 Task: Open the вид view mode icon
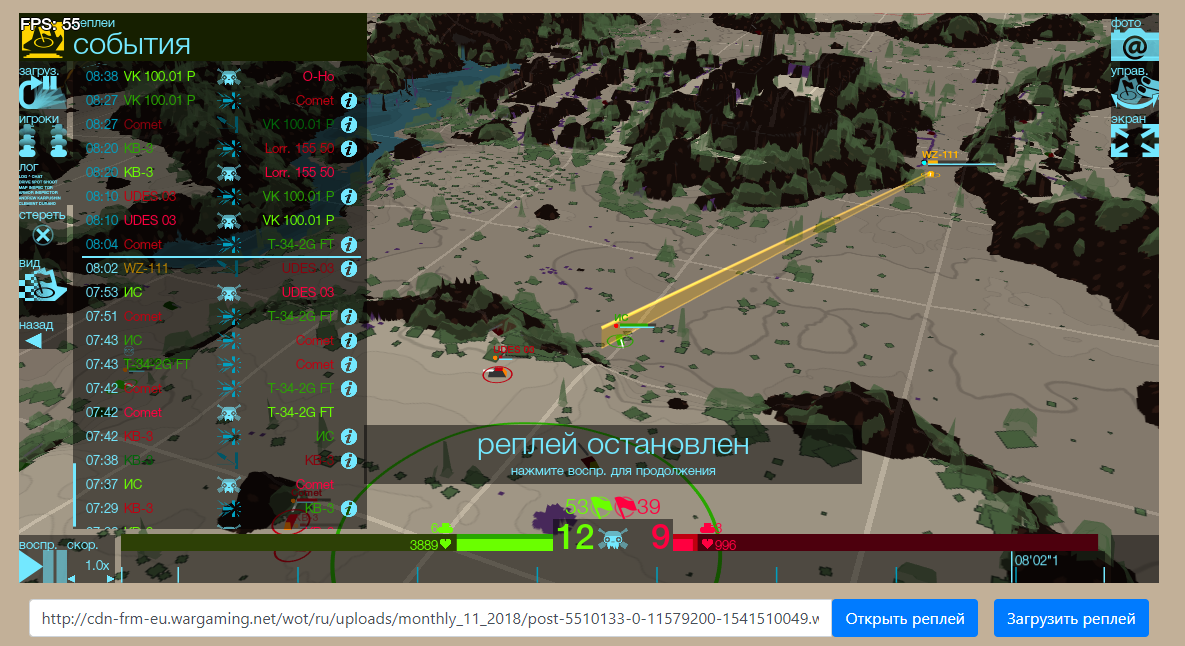42,286
